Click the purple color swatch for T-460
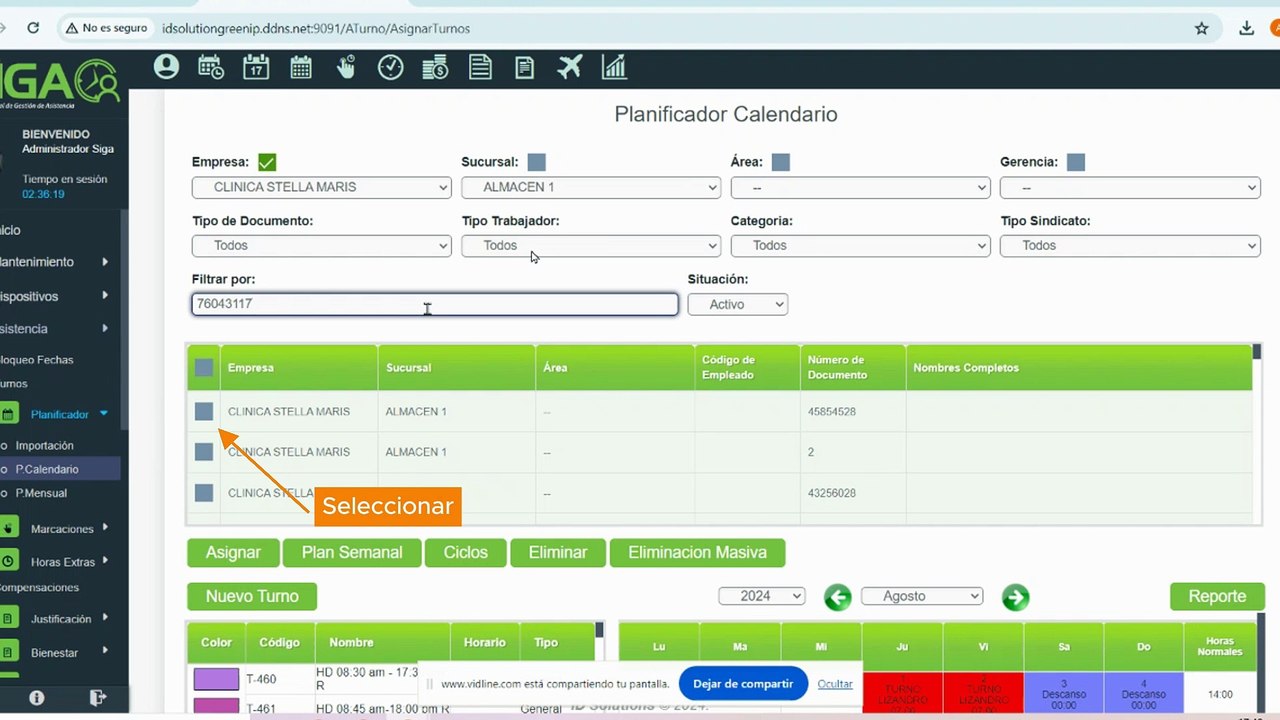 click(216, 680)
